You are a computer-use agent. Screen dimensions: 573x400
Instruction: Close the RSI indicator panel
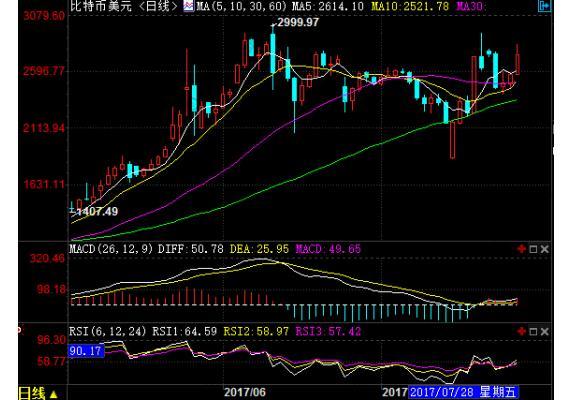coord(544,332)
